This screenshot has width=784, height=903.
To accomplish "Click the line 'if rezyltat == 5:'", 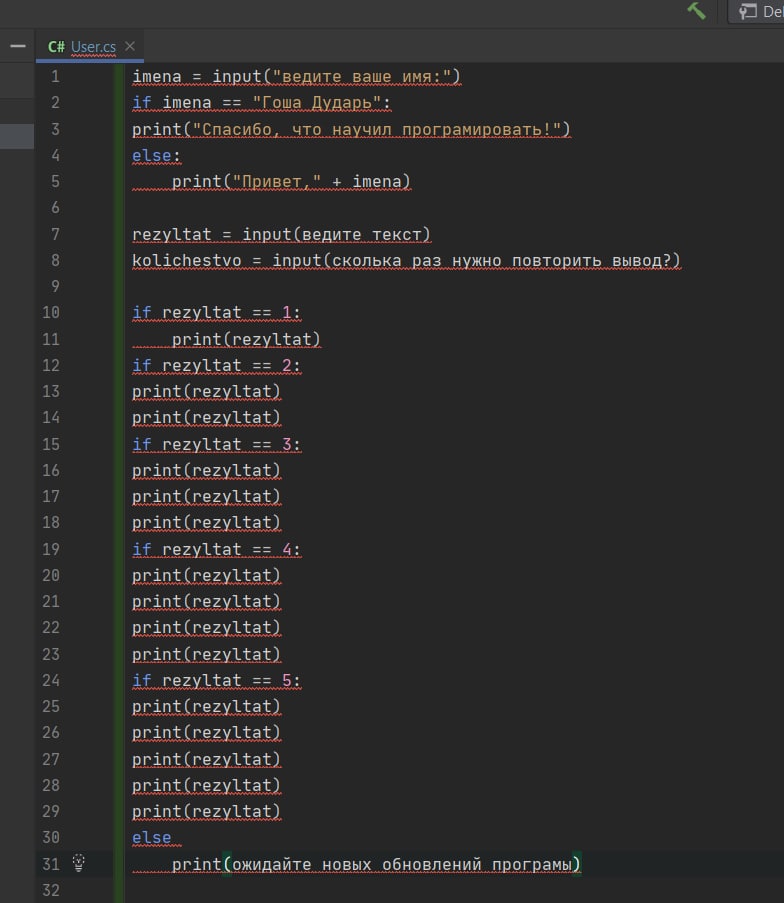I will pos(217,681).
